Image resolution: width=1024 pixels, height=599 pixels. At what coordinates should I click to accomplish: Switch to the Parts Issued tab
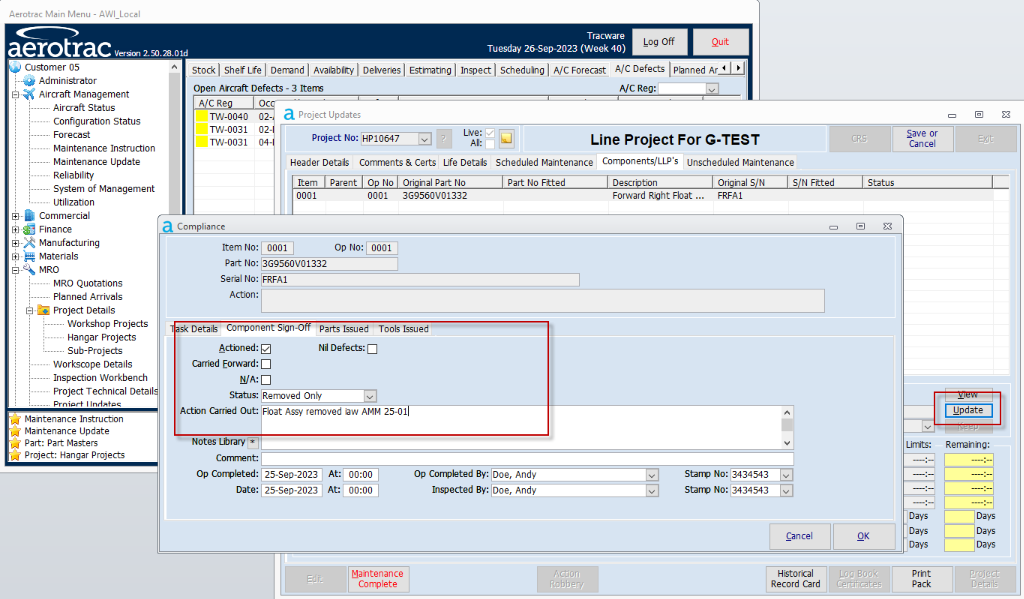tap(344, 328)
